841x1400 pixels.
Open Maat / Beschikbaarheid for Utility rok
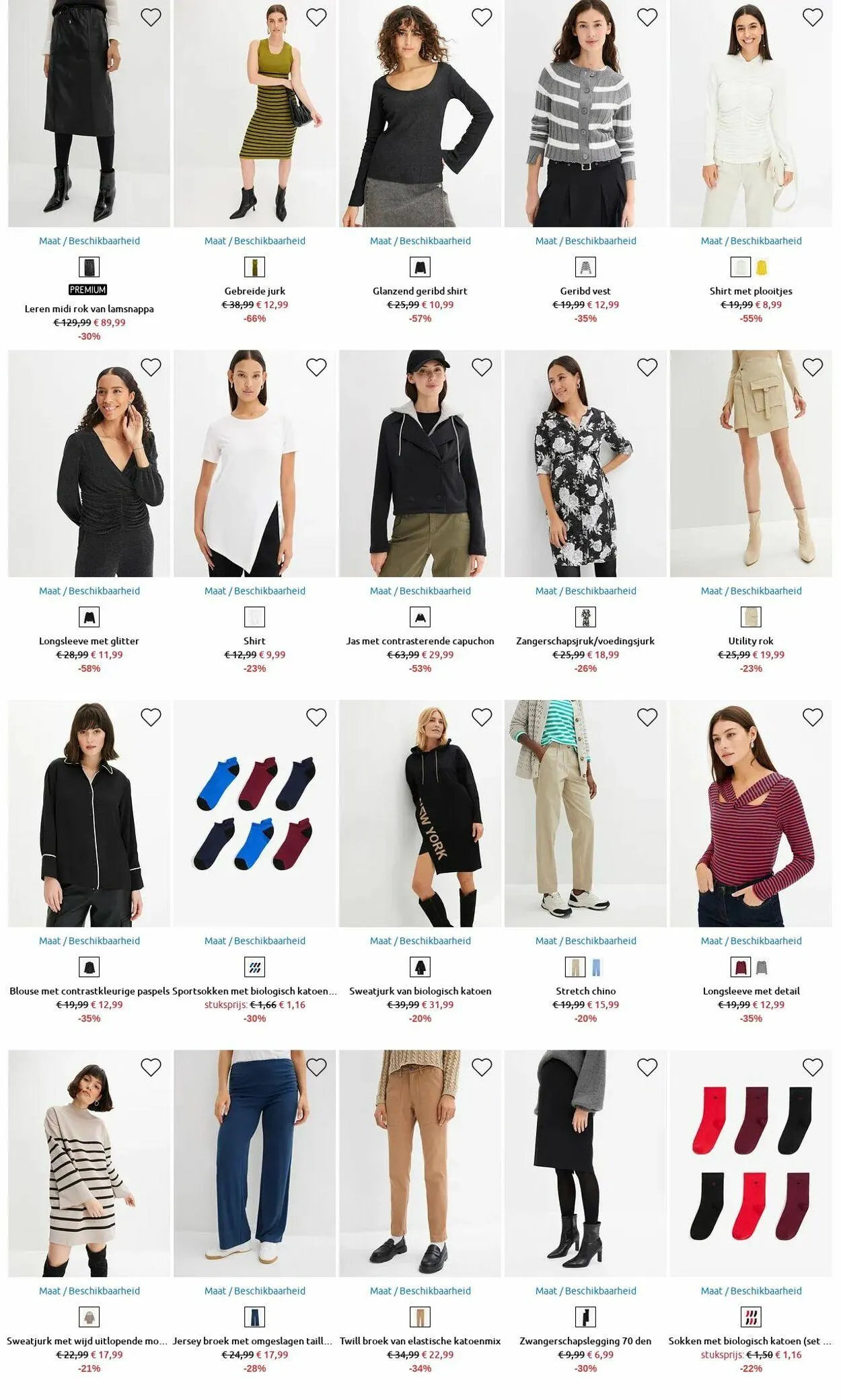[752, 591]
